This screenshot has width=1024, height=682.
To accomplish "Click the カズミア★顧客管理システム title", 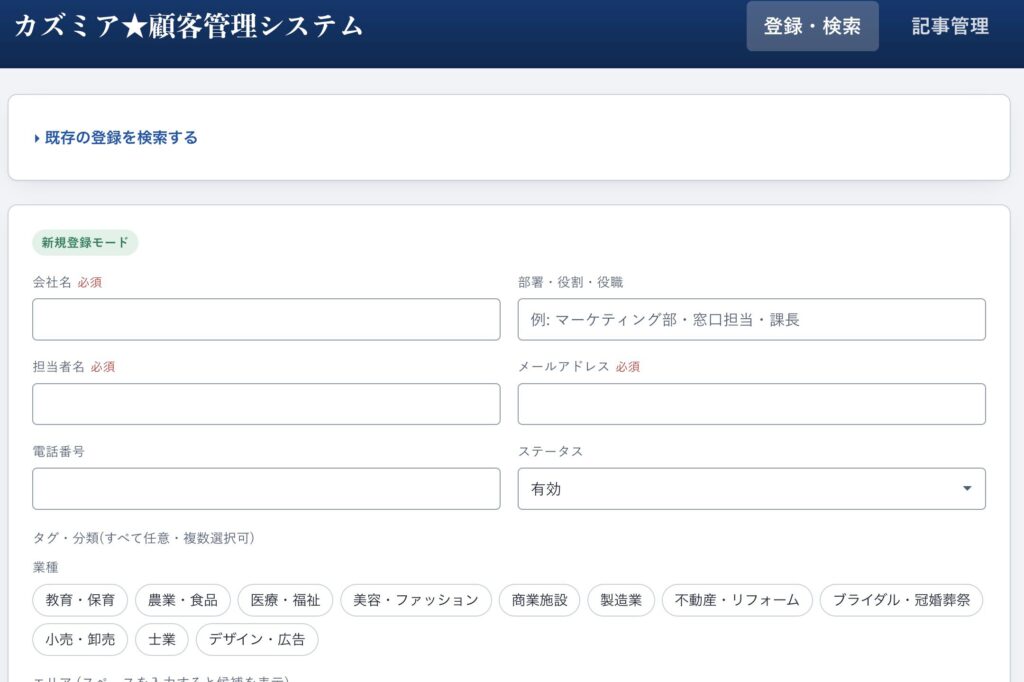I will [x=188, y=26].
